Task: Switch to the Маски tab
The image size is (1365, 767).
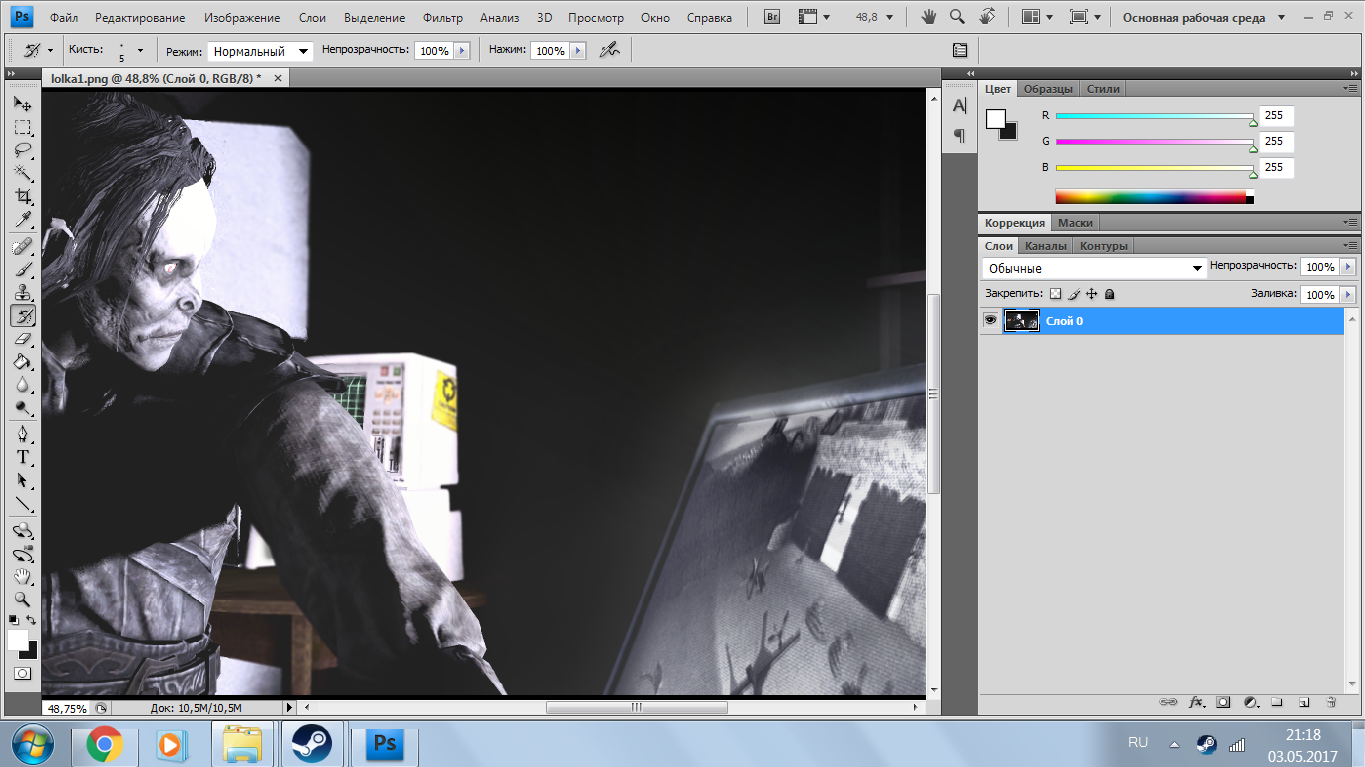Action: tap(1075, 223)
